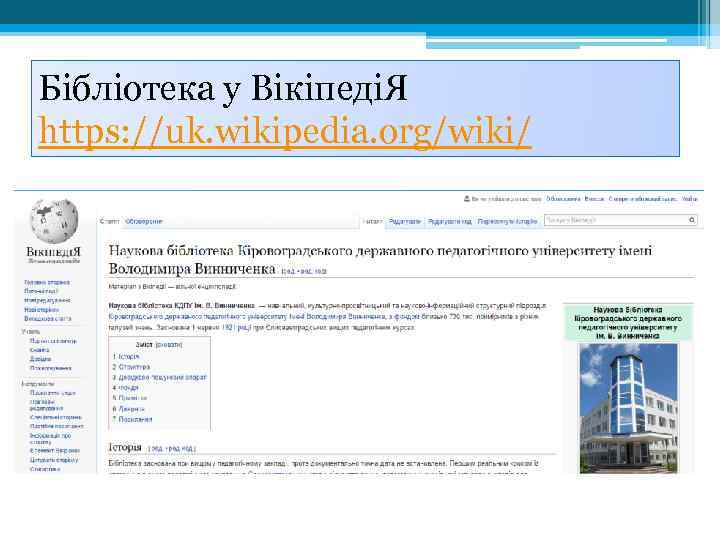Viewport: 720px width, 540px height.
Task: Click the slide title Бібліотека у ВікіпедіЯ
Action: point(223,88)
